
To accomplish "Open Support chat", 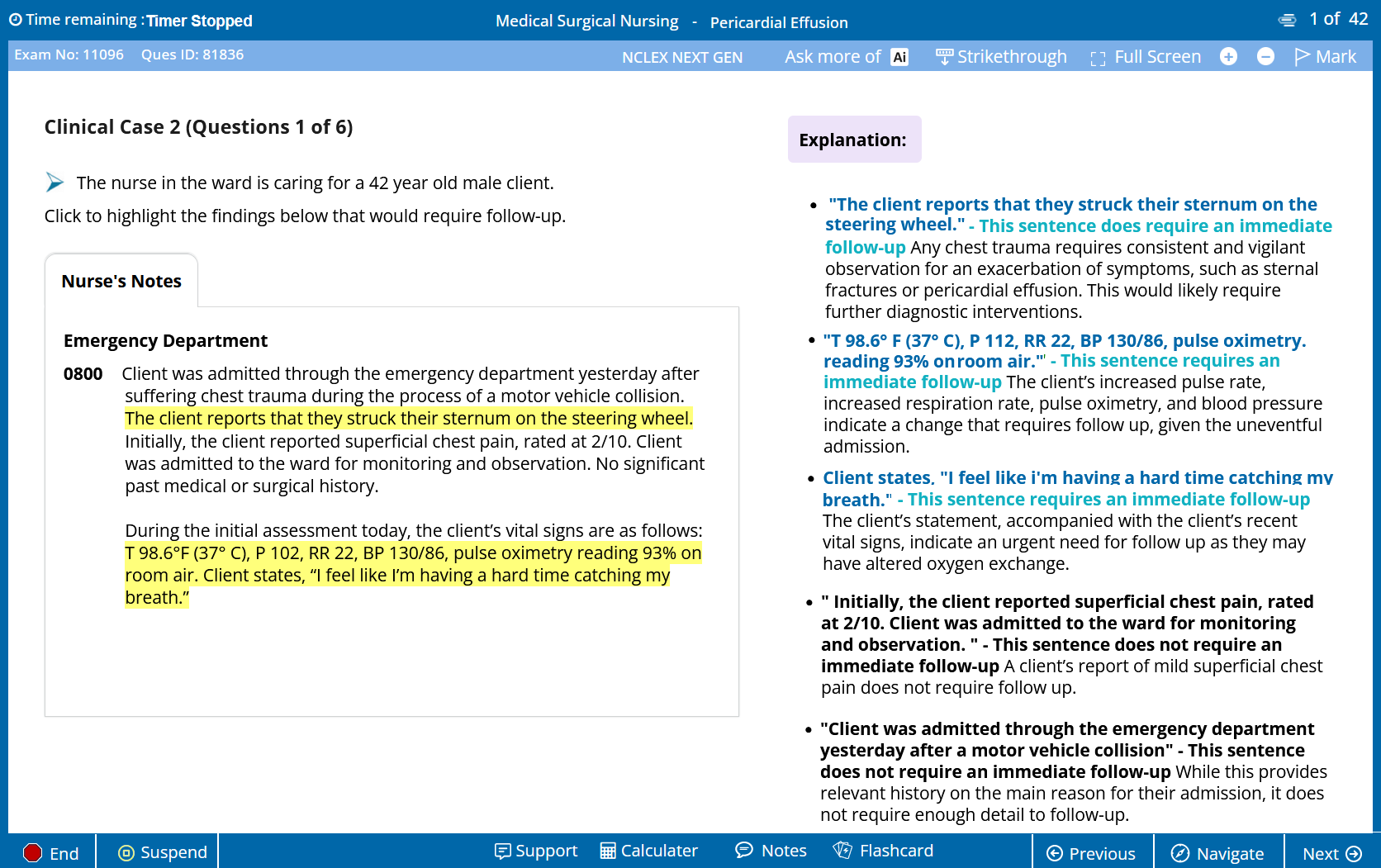I will tap(535, 851).
